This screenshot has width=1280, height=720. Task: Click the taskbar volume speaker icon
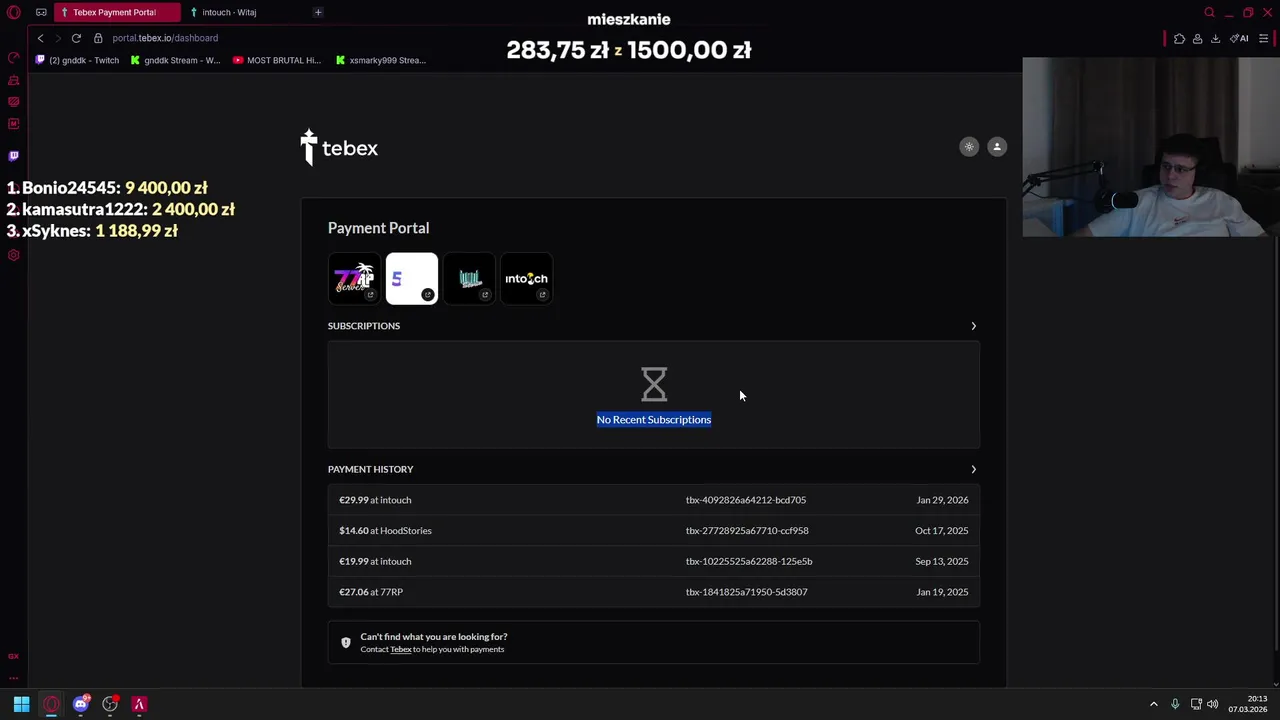[1213, 704]
